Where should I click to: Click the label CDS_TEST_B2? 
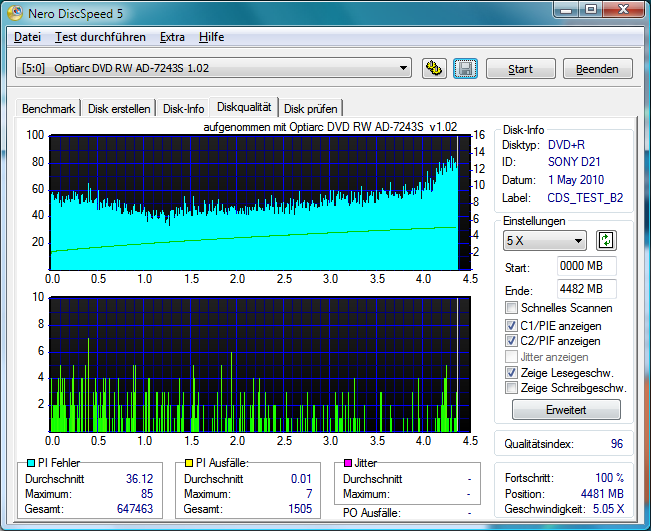point(585,198)
